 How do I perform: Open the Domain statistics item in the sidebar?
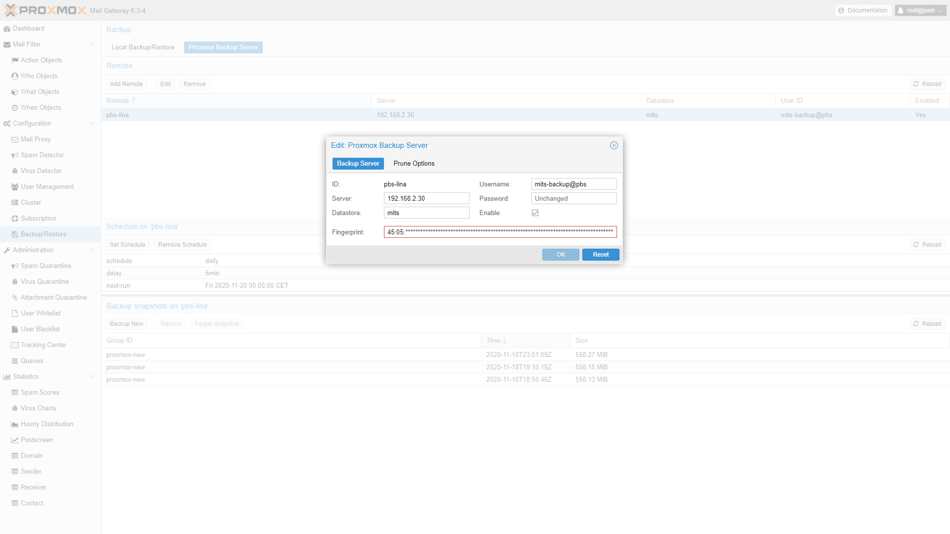32,456
